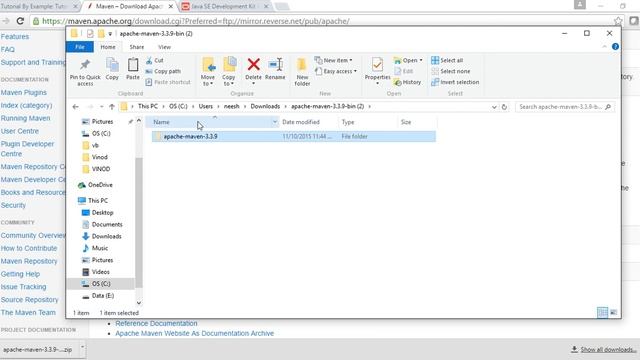Open Explorer help icon

coord(616,47)
